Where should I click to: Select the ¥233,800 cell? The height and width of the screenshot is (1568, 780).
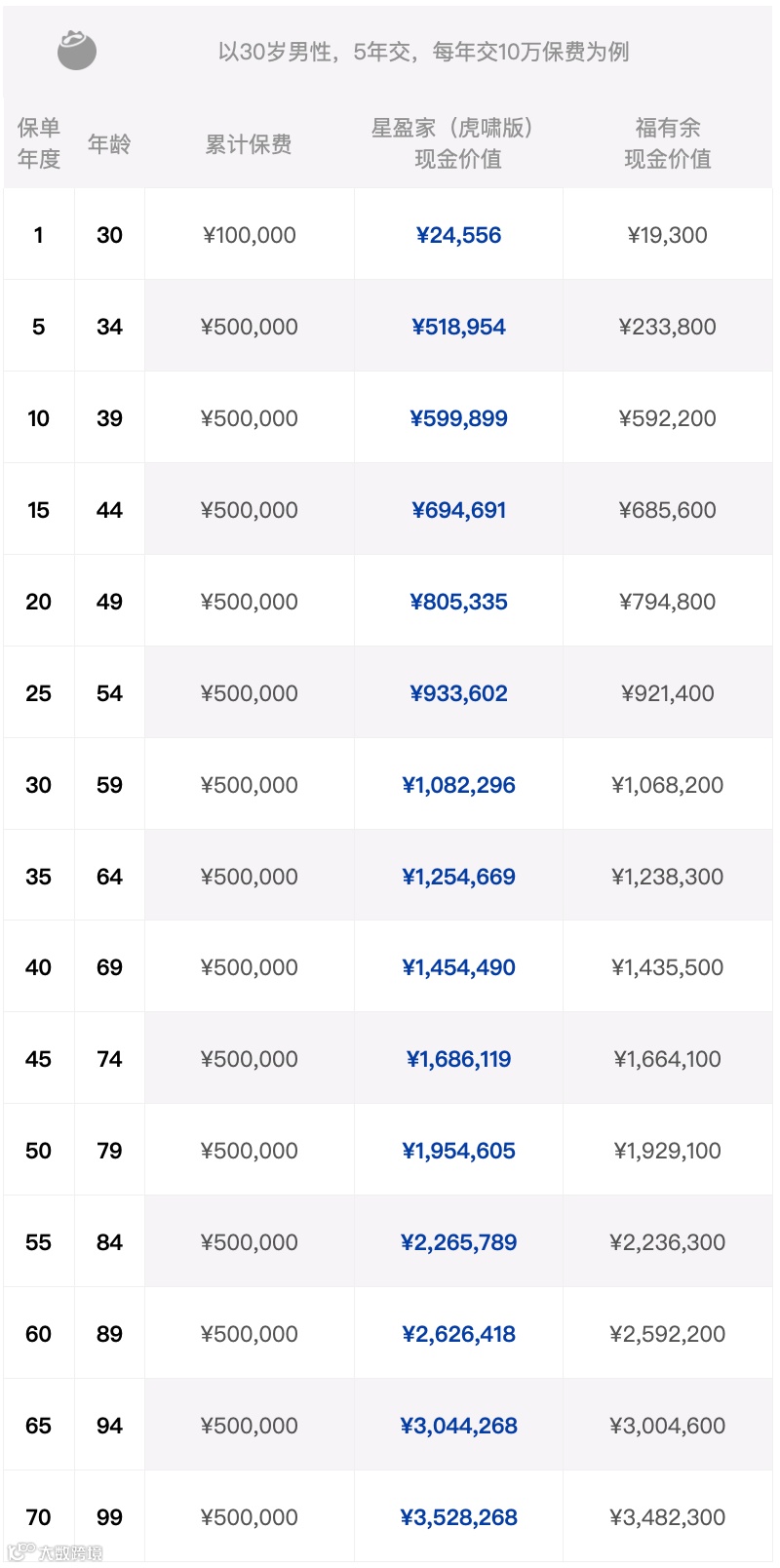(668, 327)
